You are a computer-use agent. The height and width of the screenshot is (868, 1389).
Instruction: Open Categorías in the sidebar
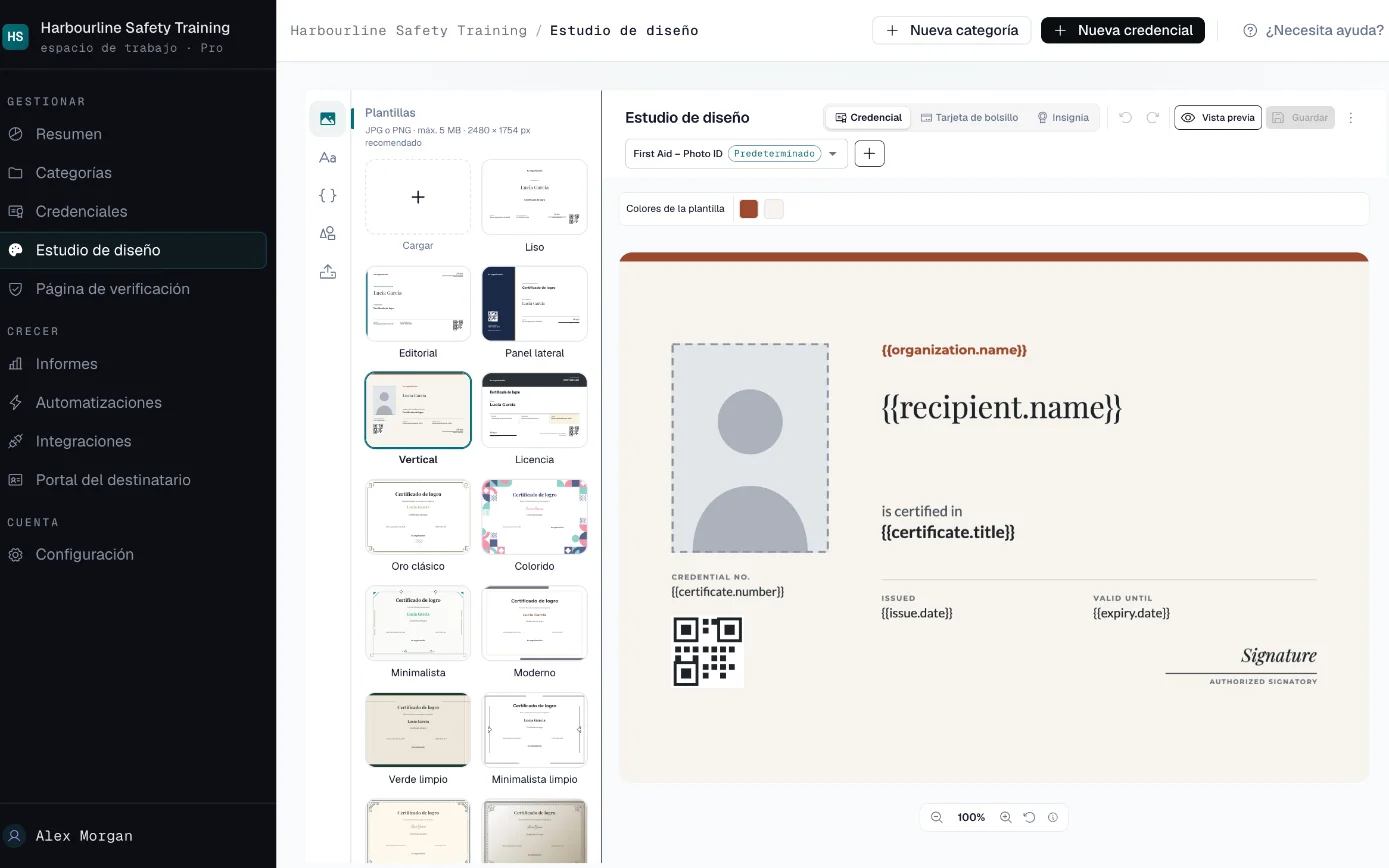tap(134, 173)
